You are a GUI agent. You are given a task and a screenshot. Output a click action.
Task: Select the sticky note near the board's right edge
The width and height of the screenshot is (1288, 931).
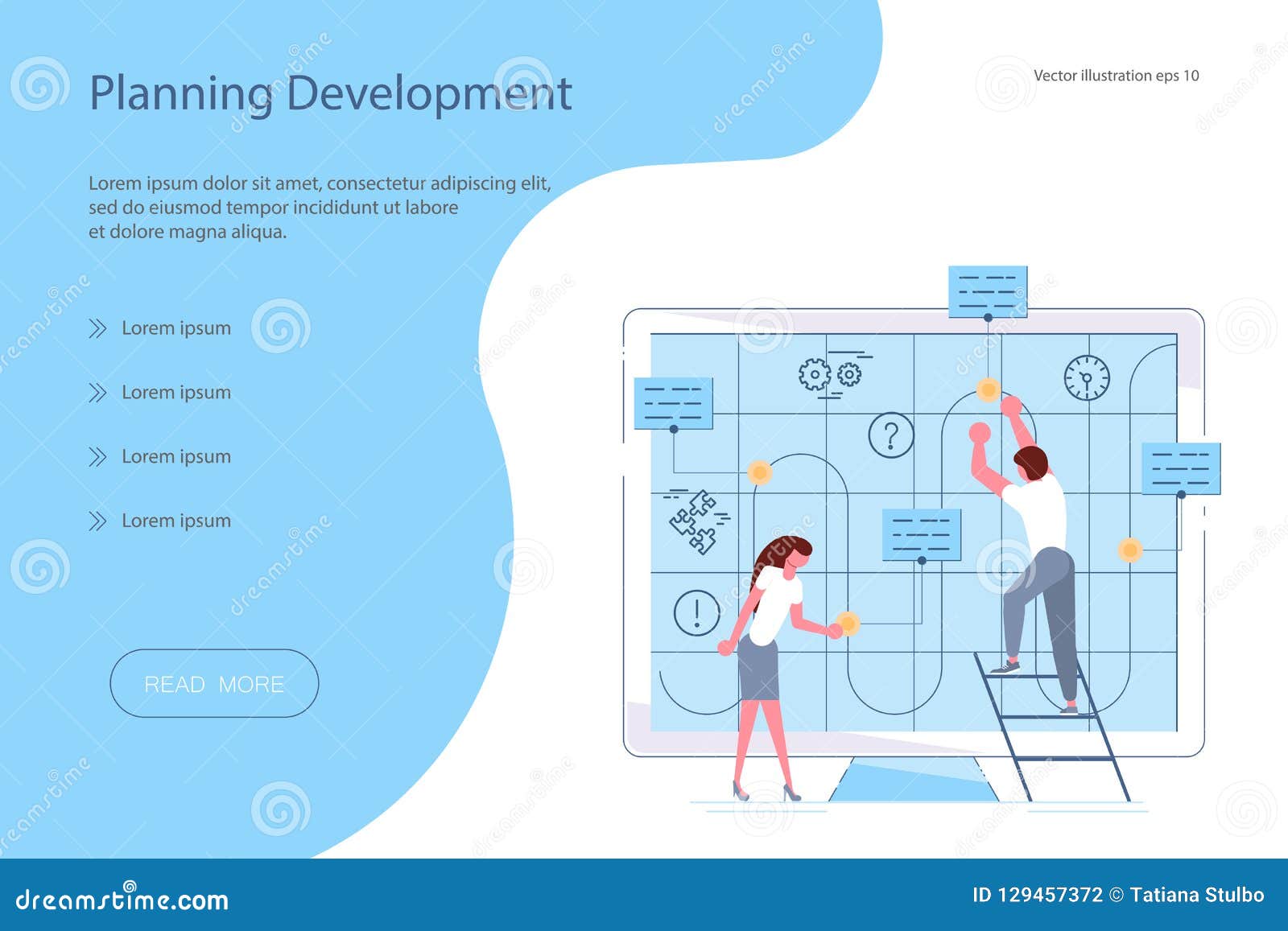click(1179, 470)
